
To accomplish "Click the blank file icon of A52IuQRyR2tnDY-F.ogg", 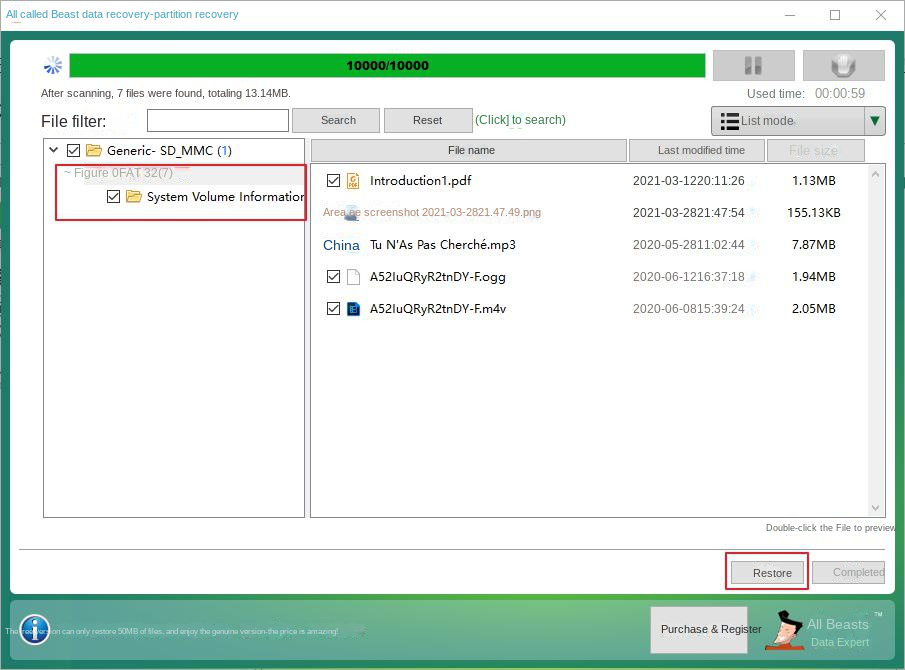I will (353, 277).
